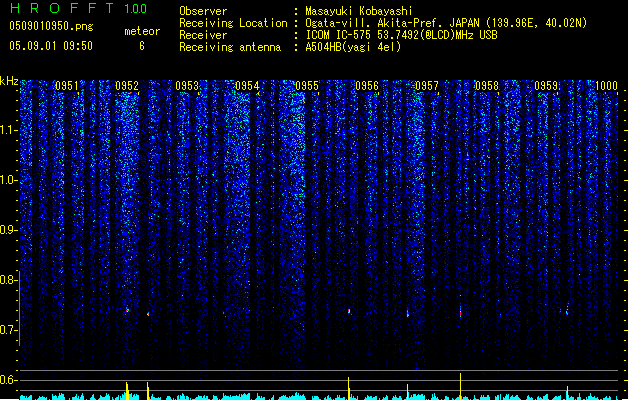Select the 0957 time marker
This screenshot has width=629, height=400.
pos(427,86)
